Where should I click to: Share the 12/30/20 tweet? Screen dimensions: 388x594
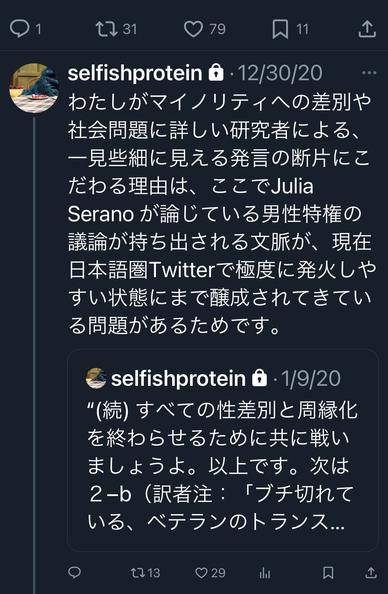371,572
